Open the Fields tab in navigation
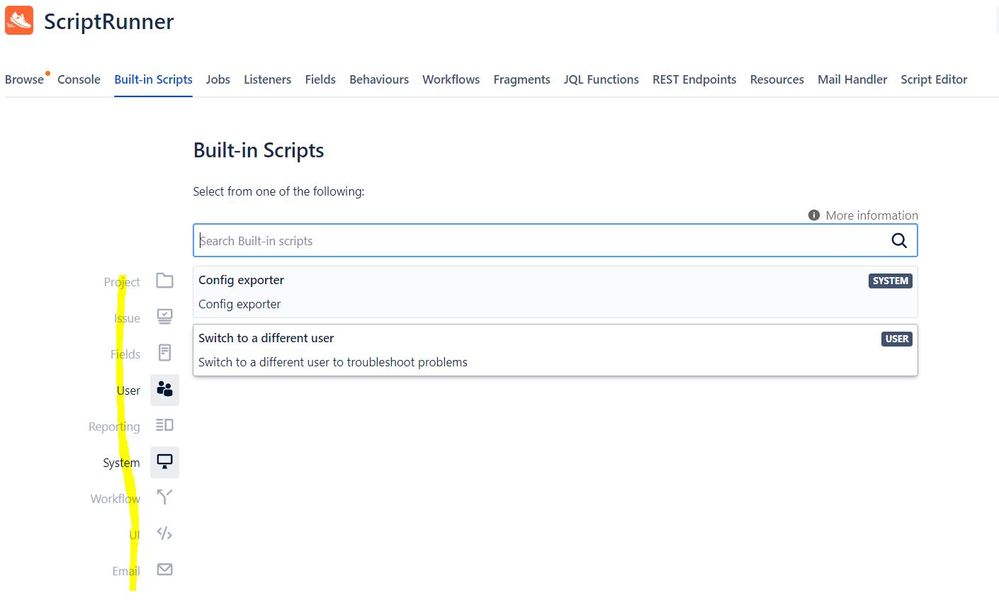Screen dimensions: 999x608 (320, 80)
